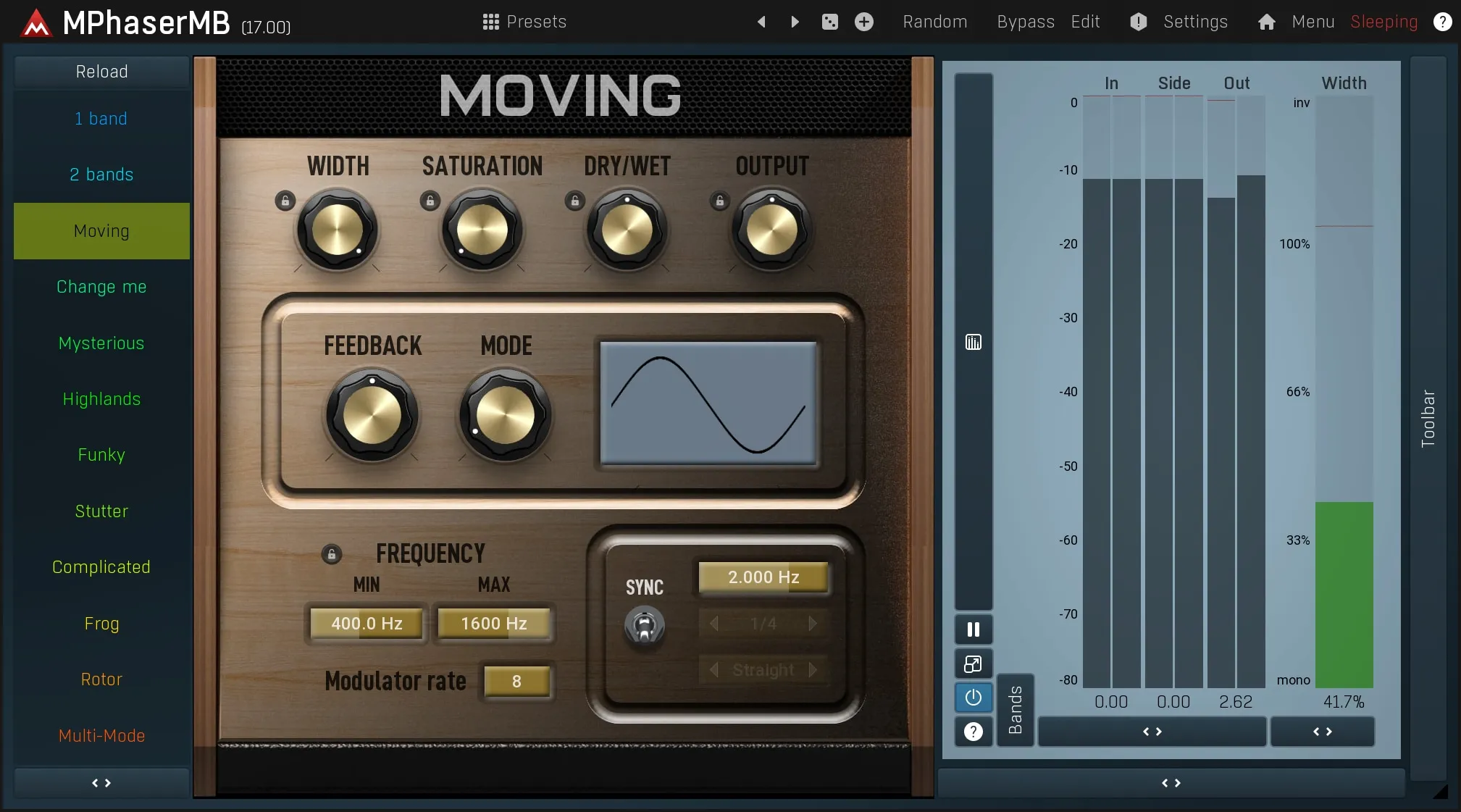The image size is (1461, 812).
Task: Toggle the meter power button
Action: tap(973, 698)
